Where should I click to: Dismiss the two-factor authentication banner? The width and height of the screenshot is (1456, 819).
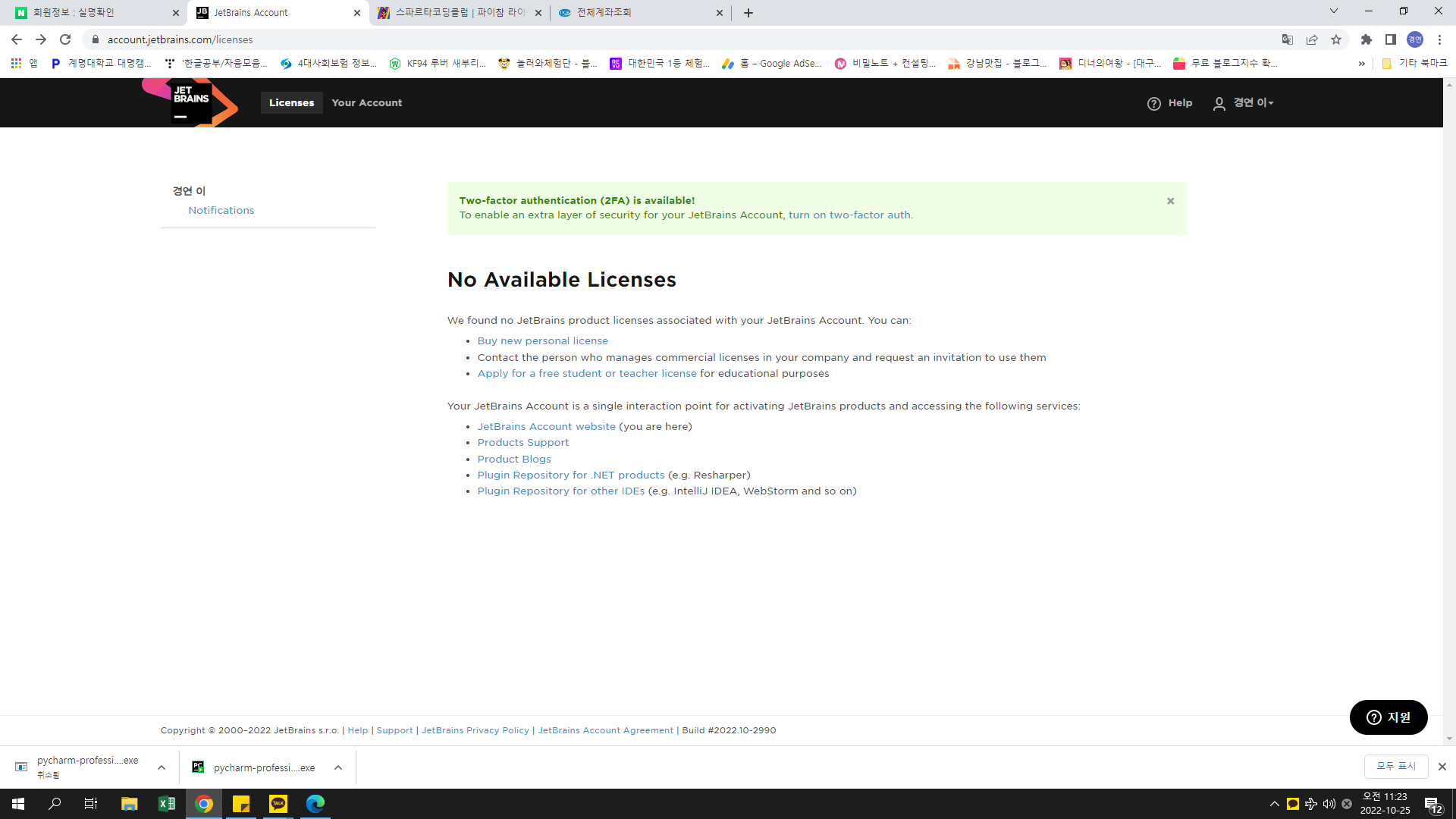[1170, 201]
